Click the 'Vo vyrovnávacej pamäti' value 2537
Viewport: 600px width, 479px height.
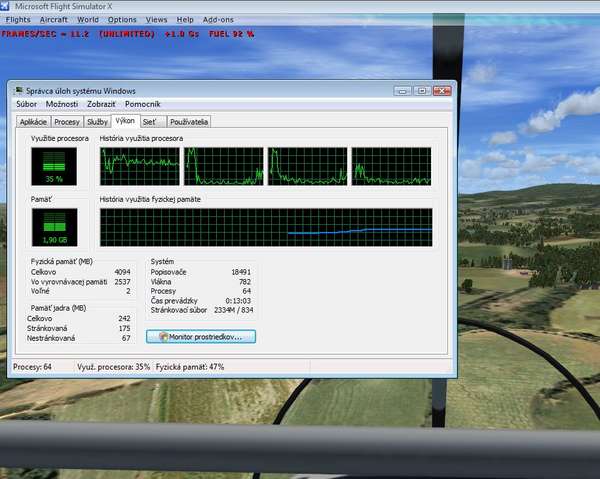pyautogui.click(x=122, y=282)
